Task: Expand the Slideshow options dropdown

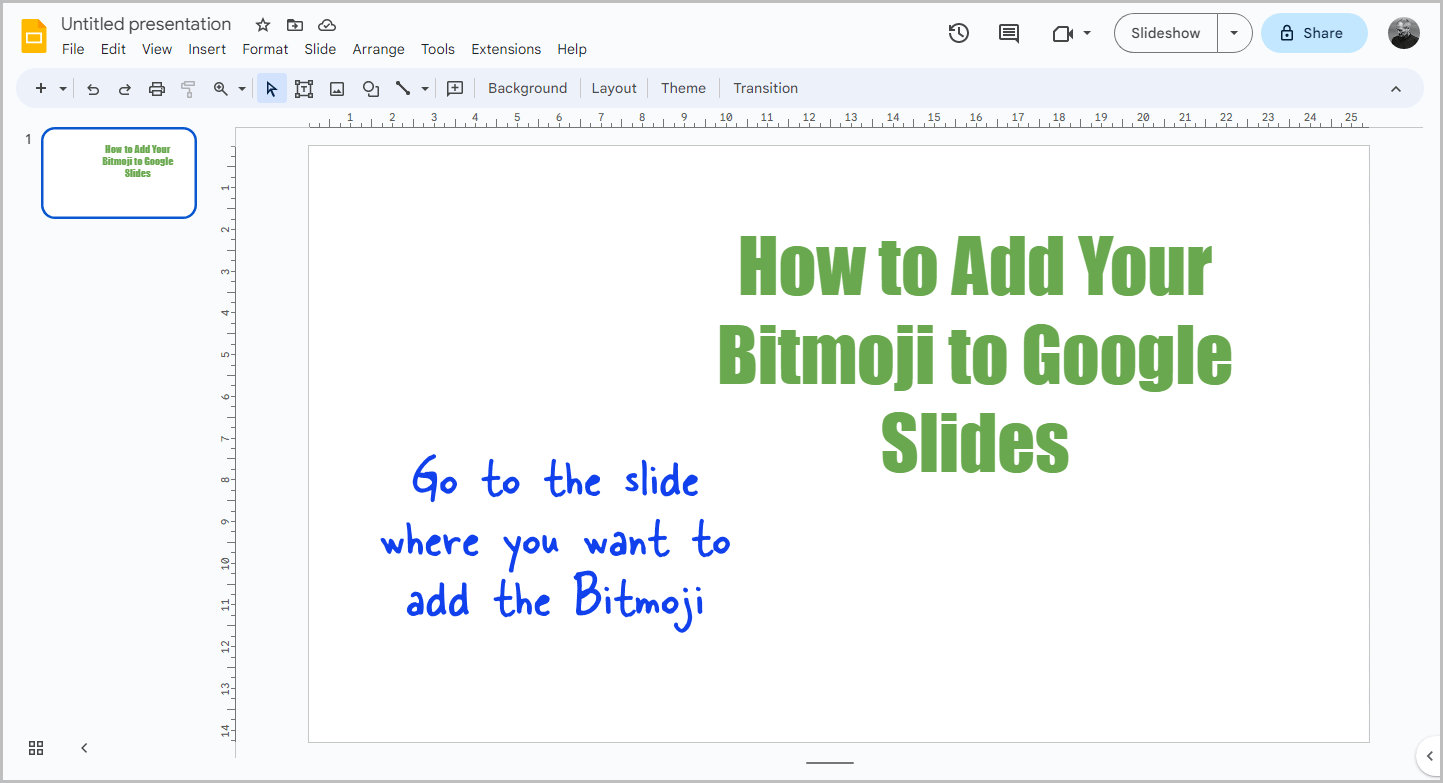Action: pyautogui.click(x=1234, y=32)
